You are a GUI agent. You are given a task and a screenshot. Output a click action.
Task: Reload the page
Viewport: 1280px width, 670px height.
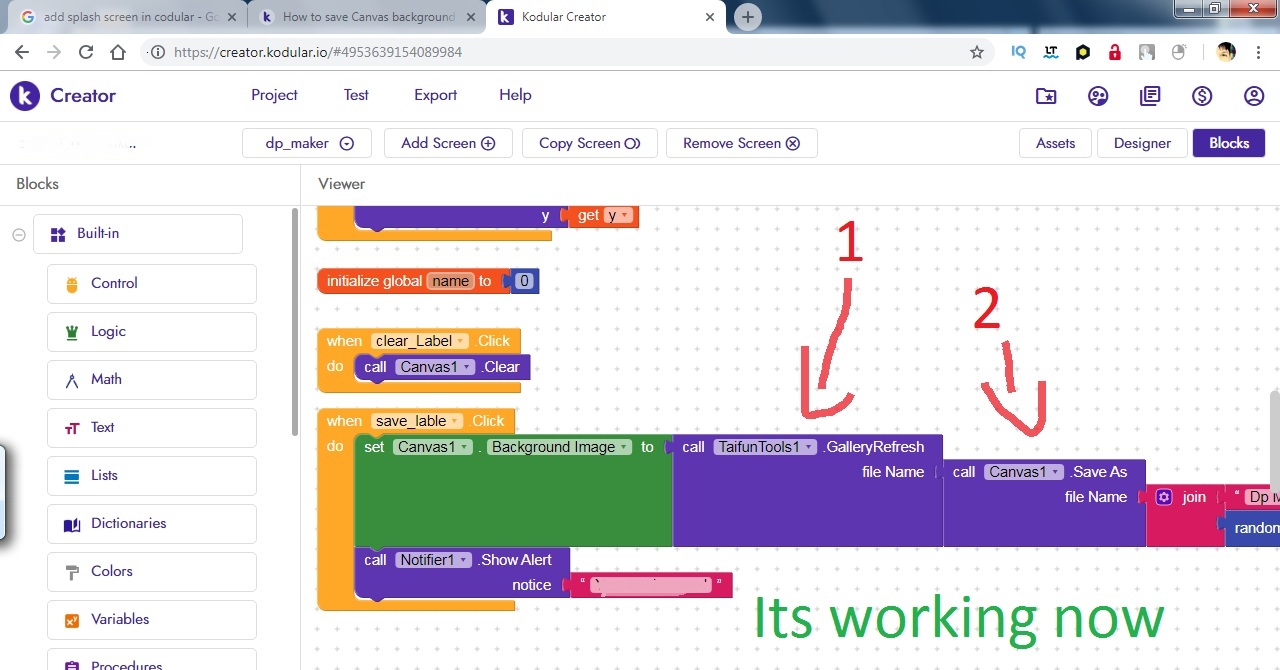(x=86, y=52)
